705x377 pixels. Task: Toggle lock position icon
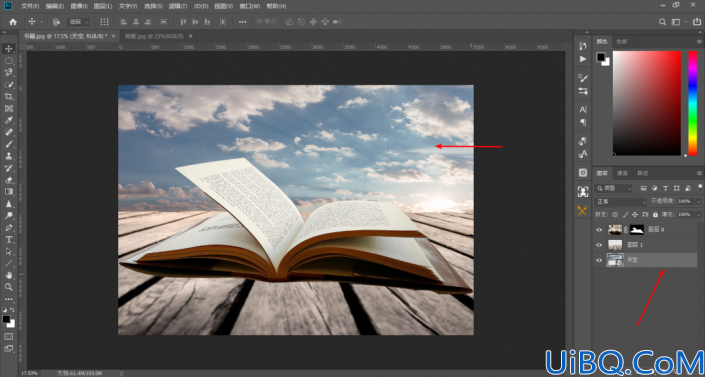click(x=635, y=215)
